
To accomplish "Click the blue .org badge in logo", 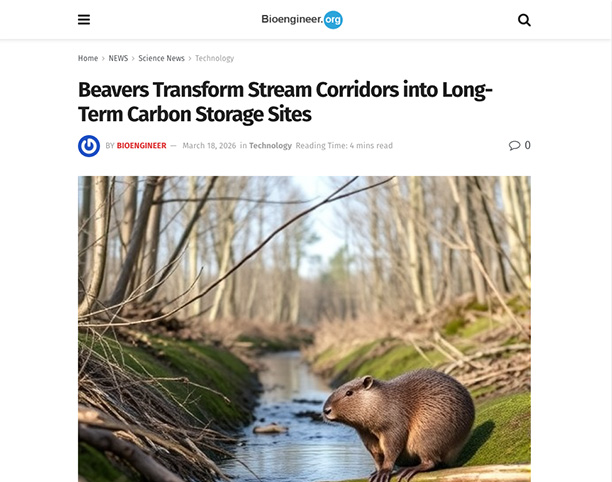I will pos(333,20).
